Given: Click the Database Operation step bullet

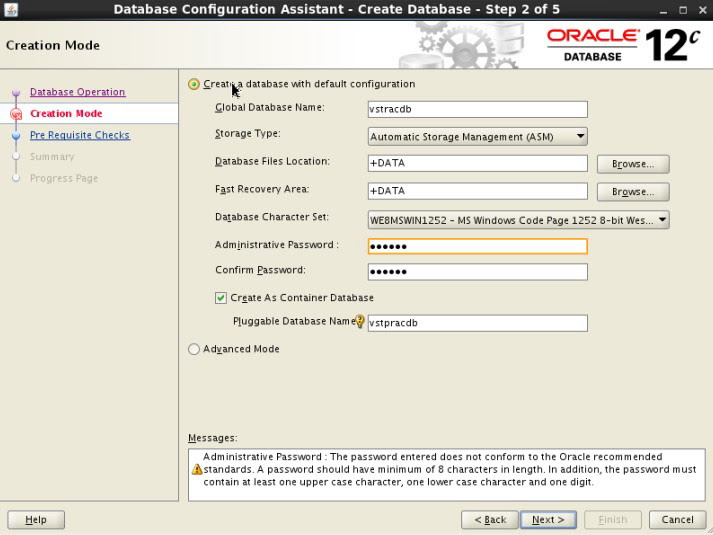Looking at the screenshot, I should coord(16,93).
